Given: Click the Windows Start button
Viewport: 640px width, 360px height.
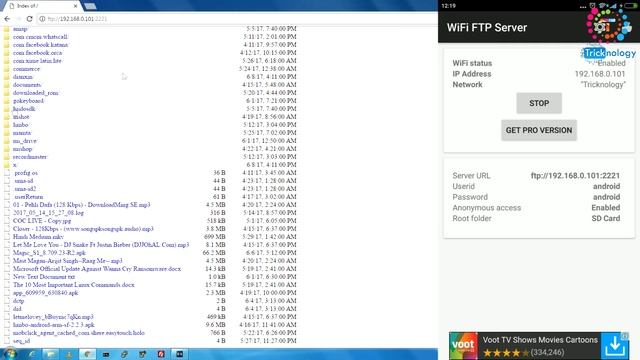Looking at the screenshot, I should [x=10, y=354].
